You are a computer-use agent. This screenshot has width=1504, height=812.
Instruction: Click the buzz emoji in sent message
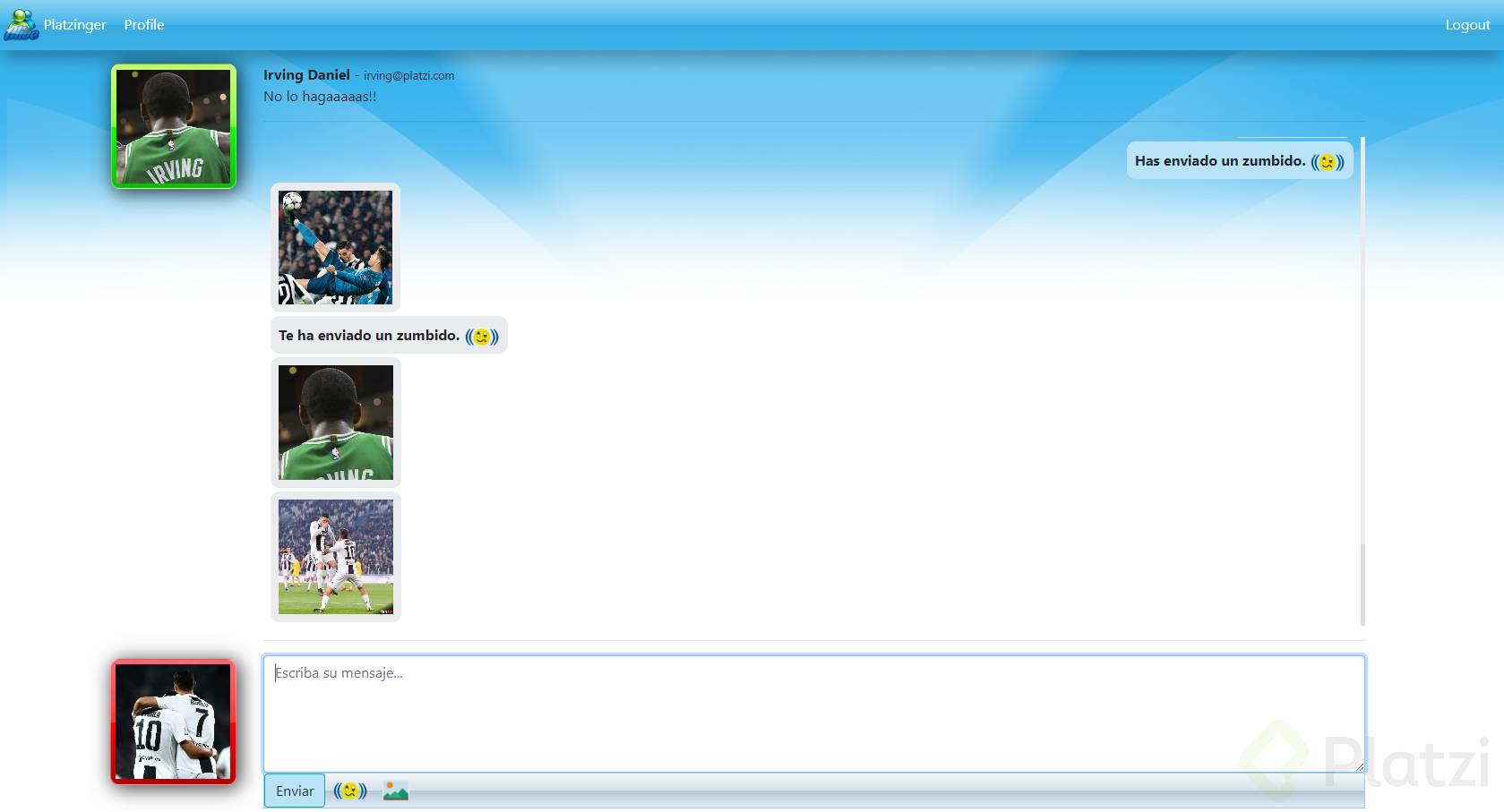coord(1328,162)
